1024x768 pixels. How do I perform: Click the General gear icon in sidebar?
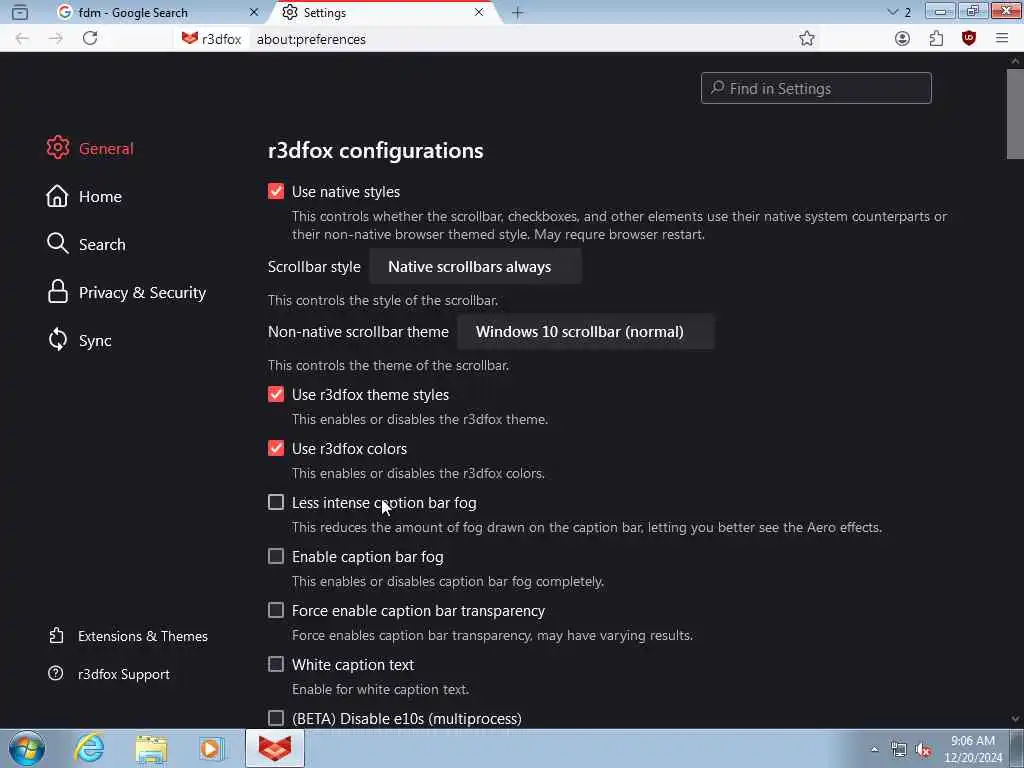pyautogui.click(x=57, y=148)
